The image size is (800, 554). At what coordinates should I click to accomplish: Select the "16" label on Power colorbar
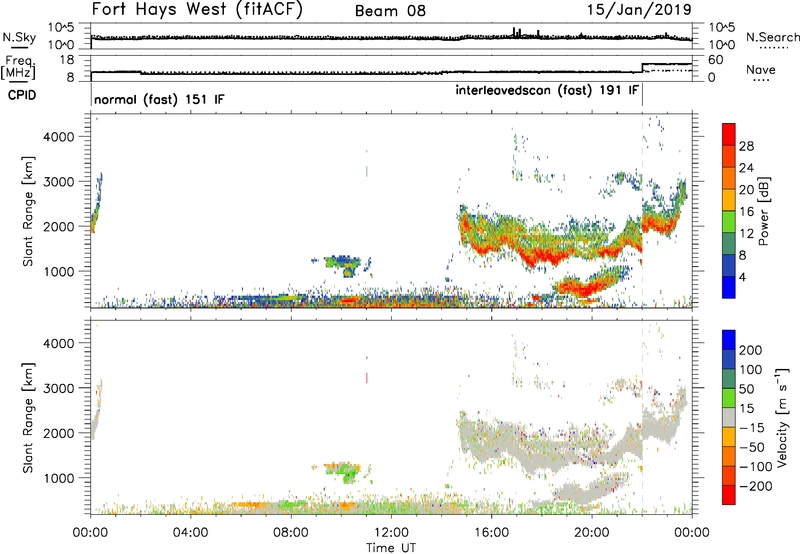(x=746, y=212)
